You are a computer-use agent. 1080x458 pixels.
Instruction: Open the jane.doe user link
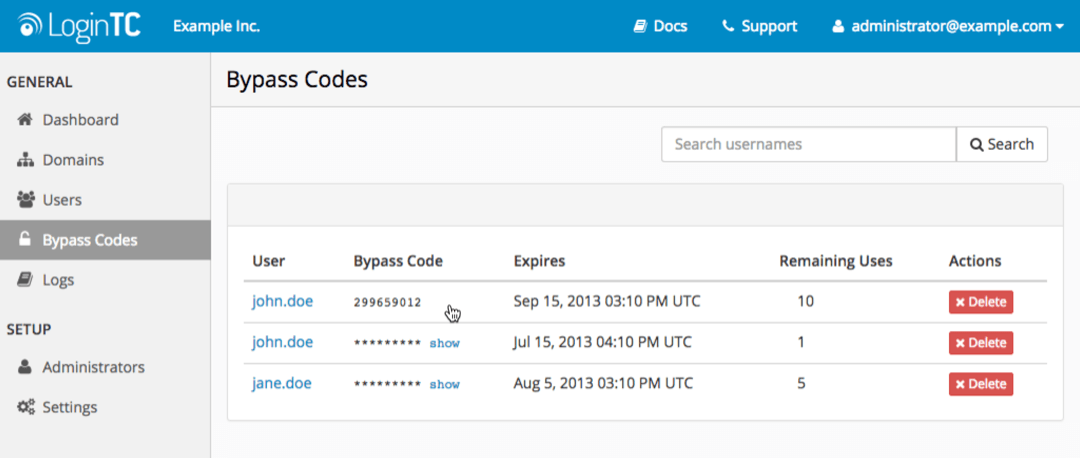point(282,383)
